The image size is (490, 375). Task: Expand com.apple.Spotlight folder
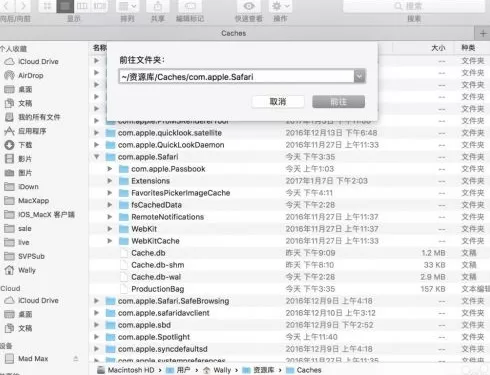97,337
